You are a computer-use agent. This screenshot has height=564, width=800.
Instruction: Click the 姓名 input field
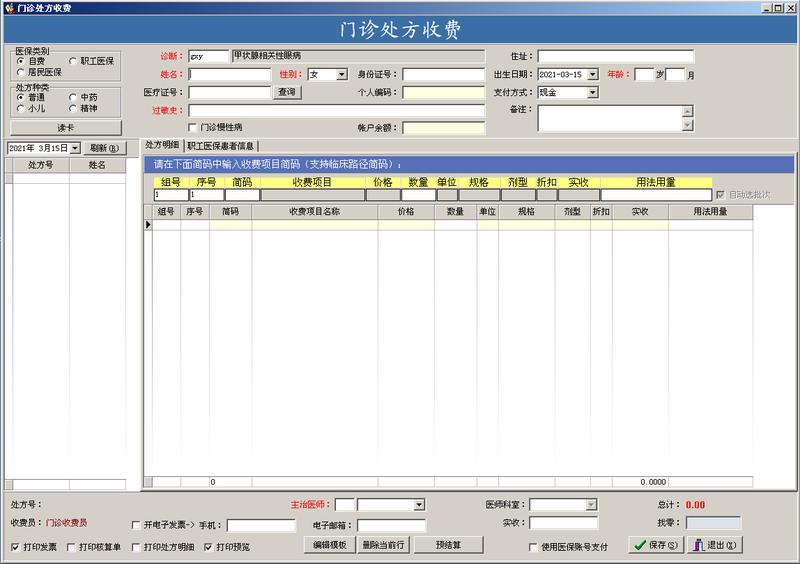[230, 75]
